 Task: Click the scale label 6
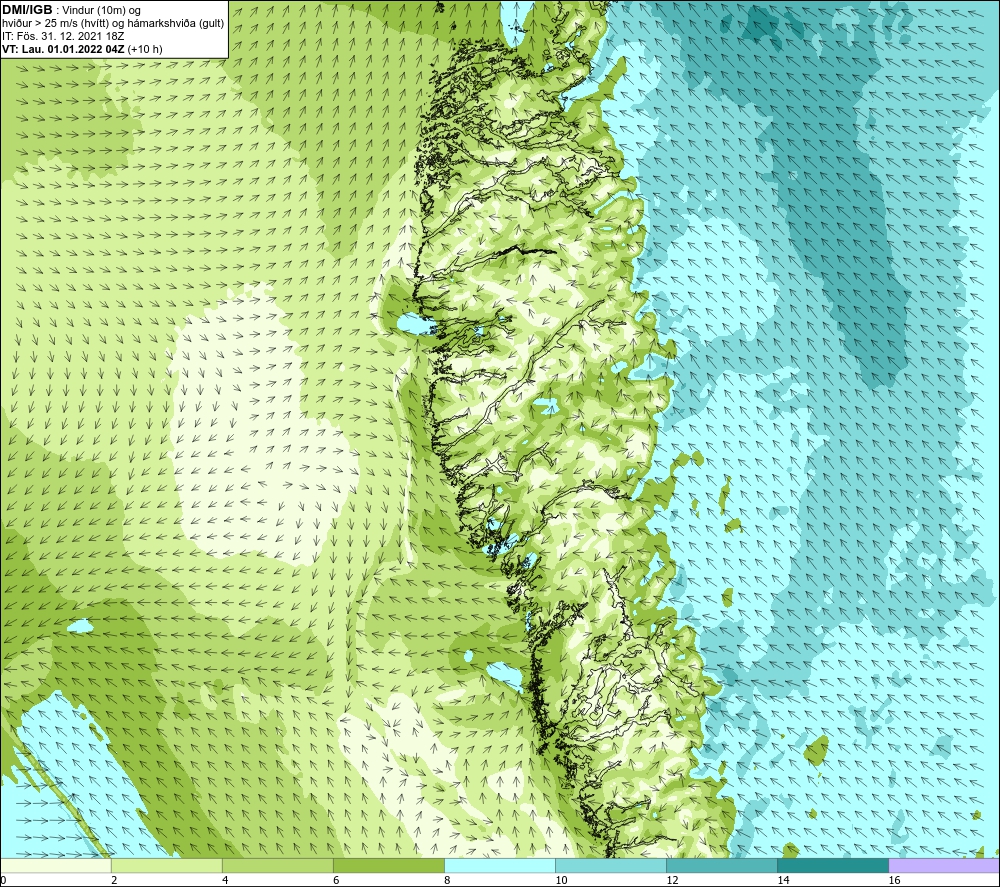click(x=336, y=881)
